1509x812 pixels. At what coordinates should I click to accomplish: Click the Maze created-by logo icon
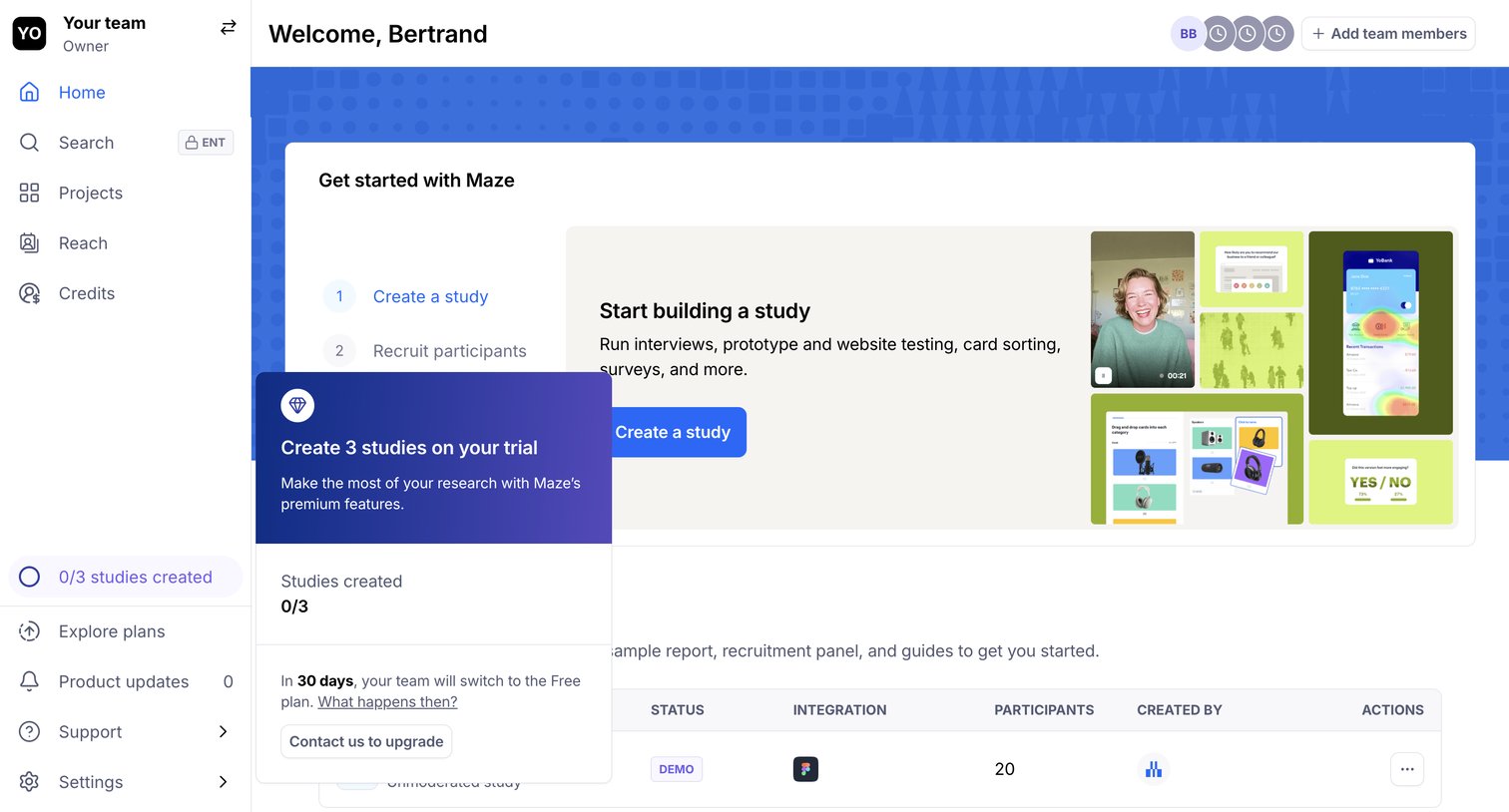pyautogui.click(x=1154, y=769)
